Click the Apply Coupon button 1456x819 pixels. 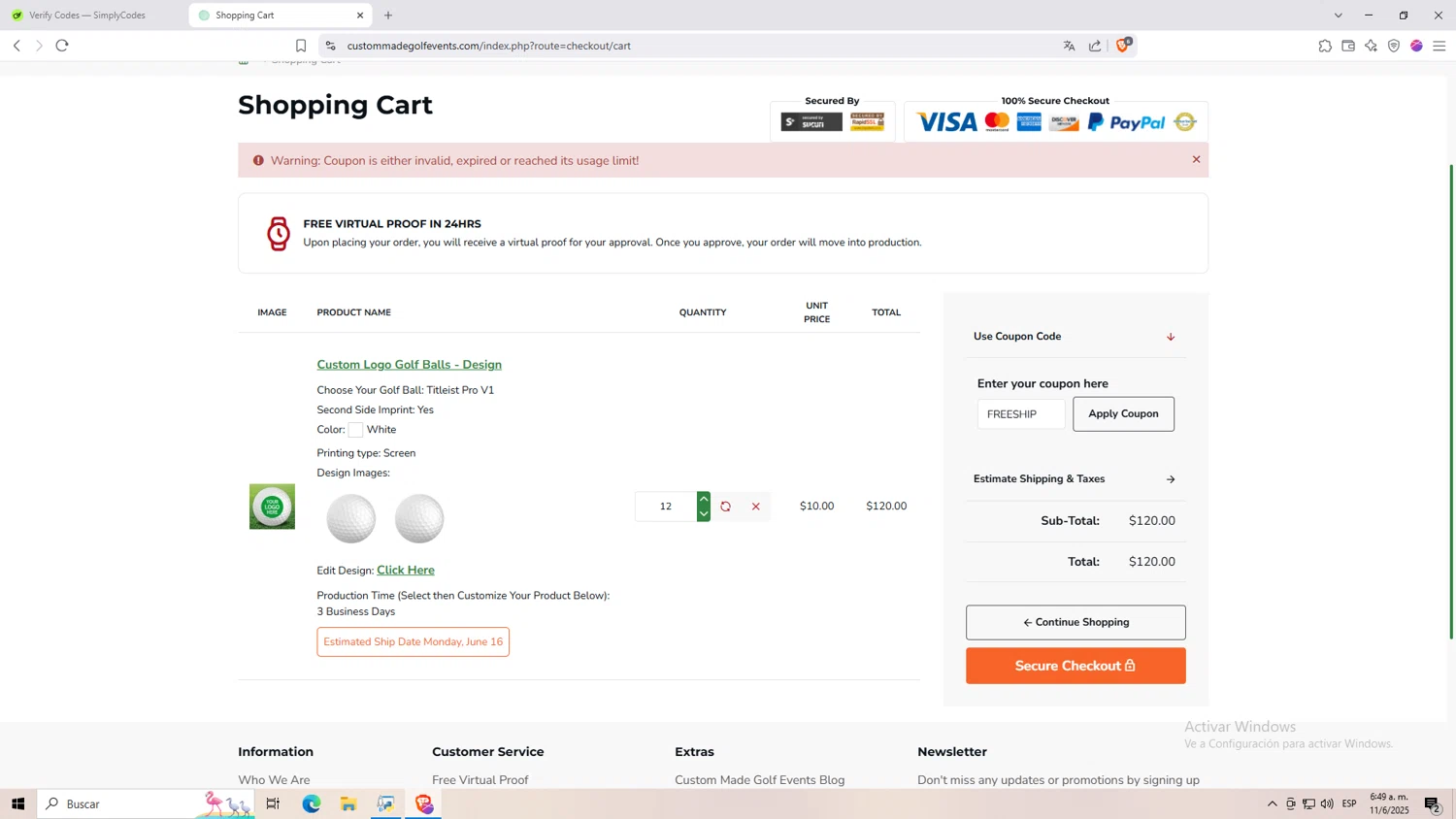[x=1123, y=413]
